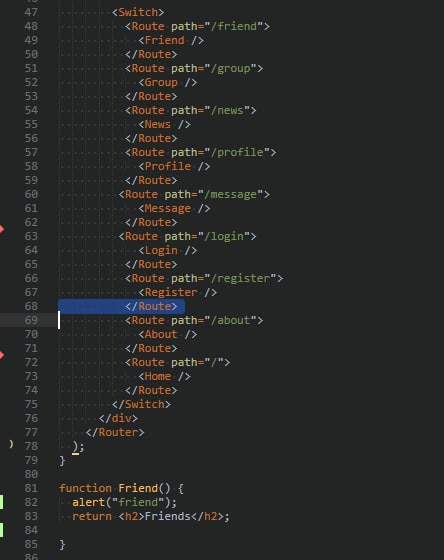Click the function keyword on line 81
444x560 pixels.
[85, 488]
